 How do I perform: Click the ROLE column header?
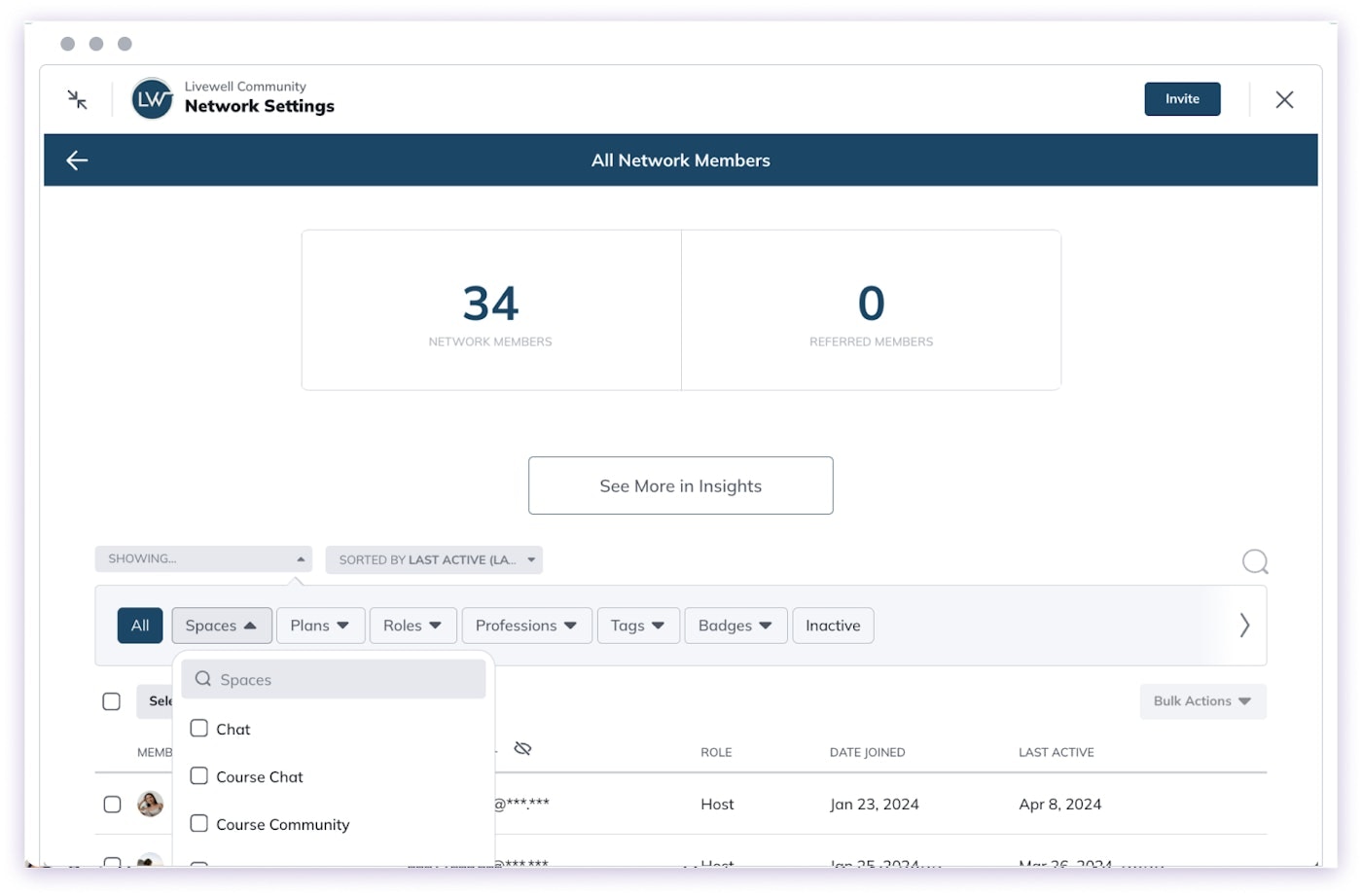(716, 752)
